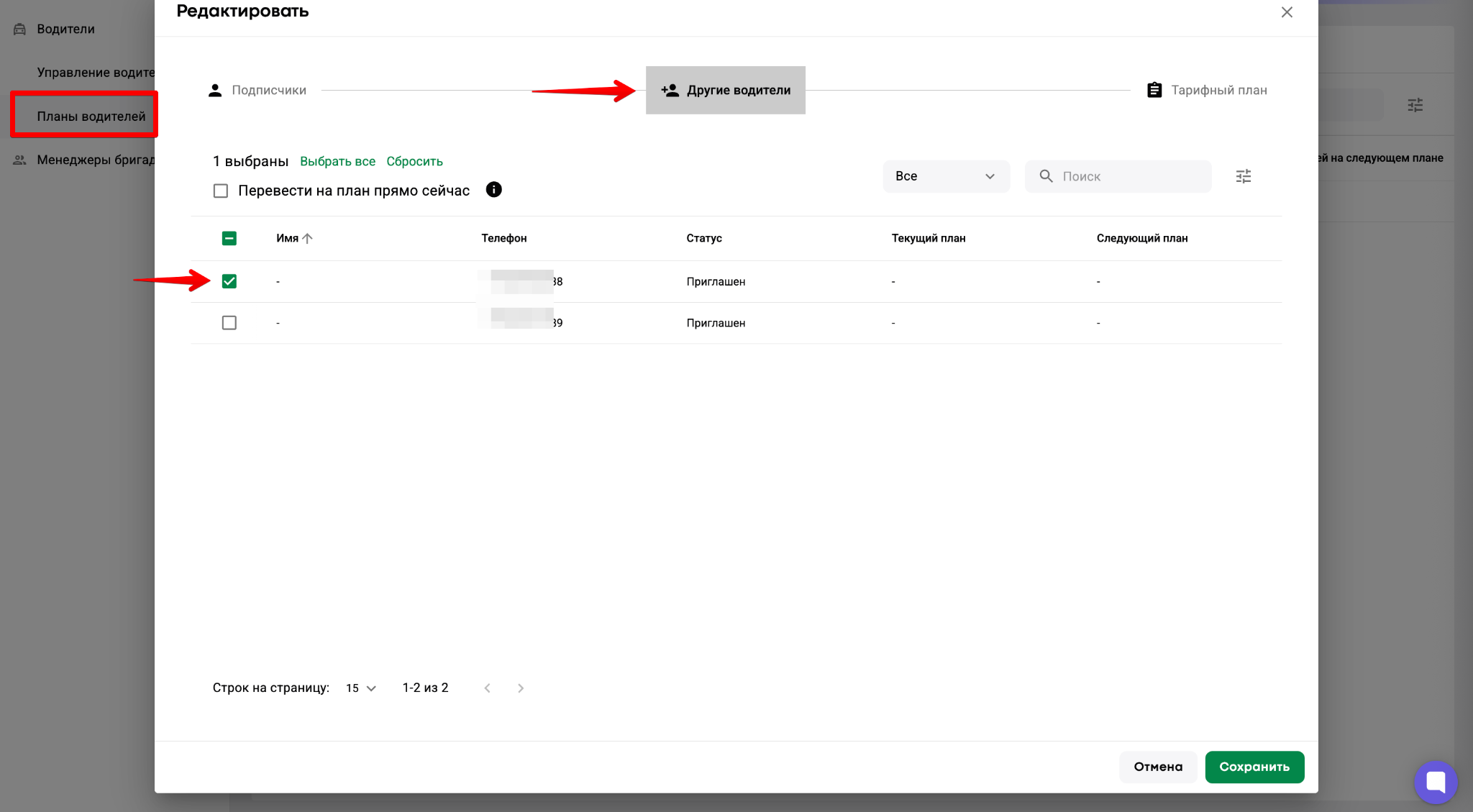
Task: Click the 1-2 из 2 pagination text
Action: (425, 688)
